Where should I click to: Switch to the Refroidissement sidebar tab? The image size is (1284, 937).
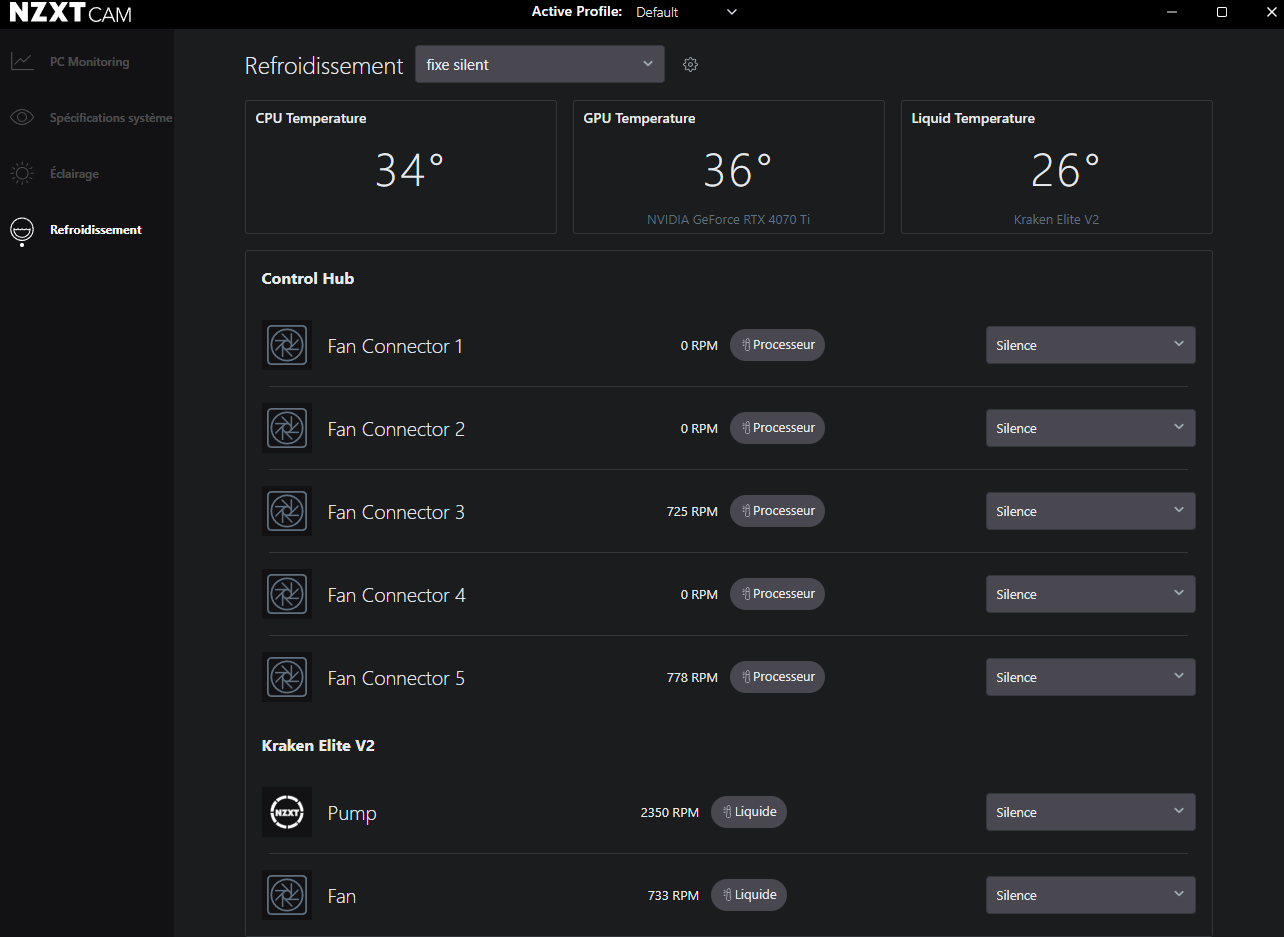(95, 230)
